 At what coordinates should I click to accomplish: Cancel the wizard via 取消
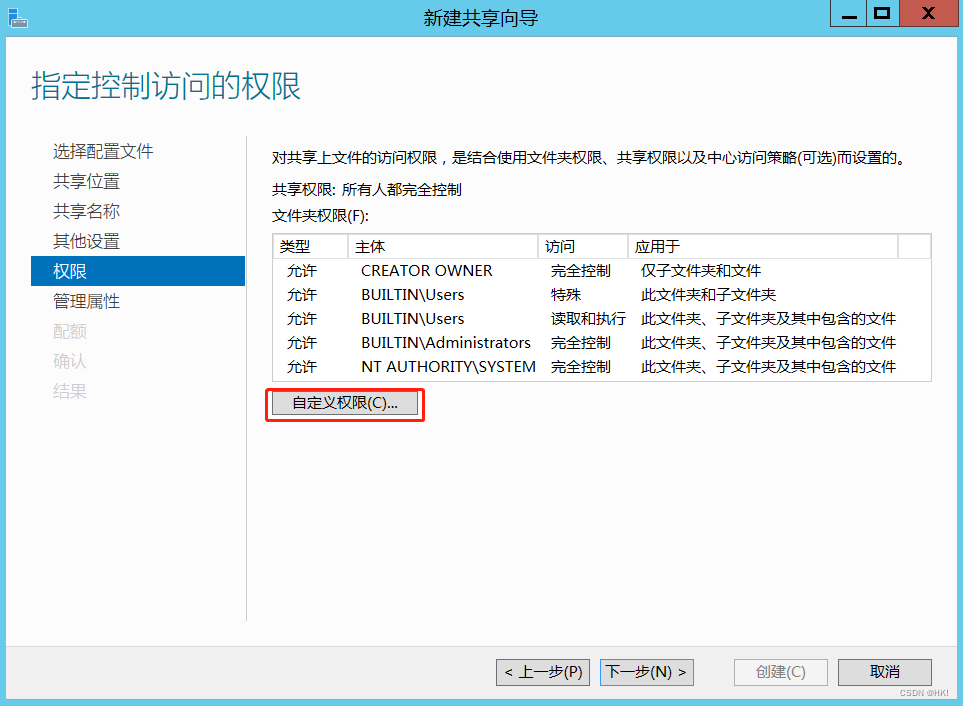click(x=884, y=672)
